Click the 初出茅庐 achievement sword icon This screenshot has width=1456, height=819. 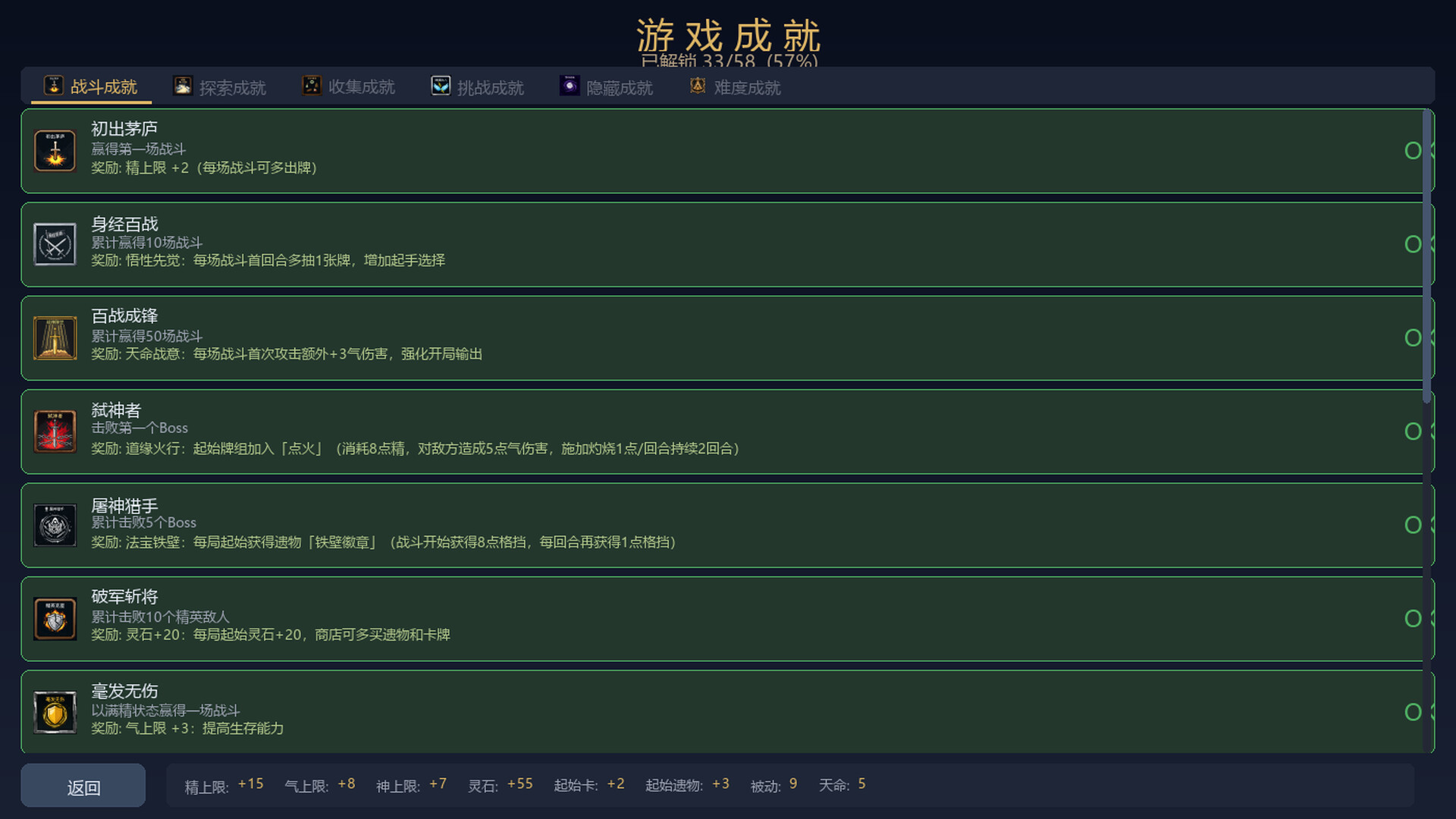point(55,150)
